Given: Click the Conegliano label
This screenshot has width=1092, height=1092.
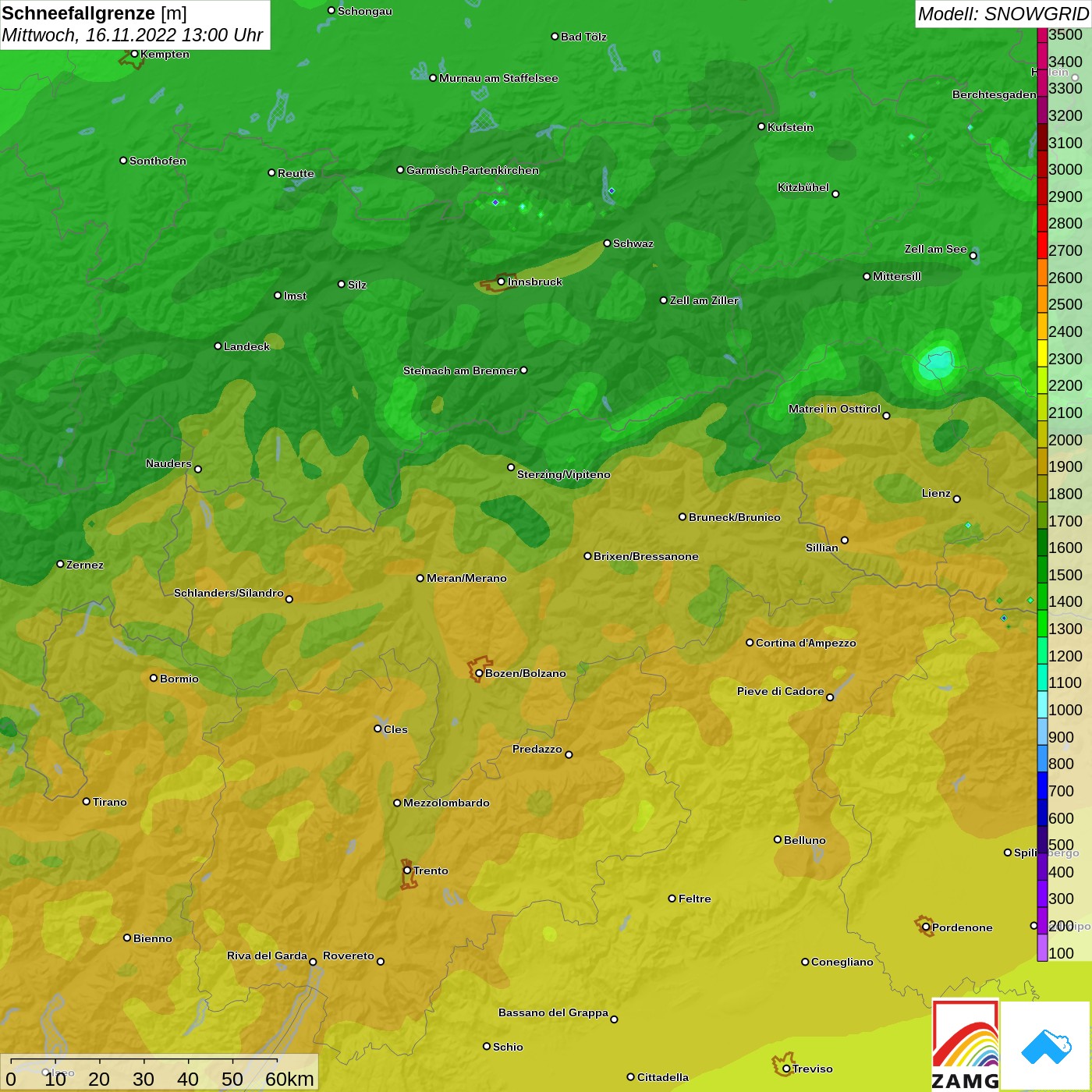Looking at the screenshot, I should tap(842, 962).
